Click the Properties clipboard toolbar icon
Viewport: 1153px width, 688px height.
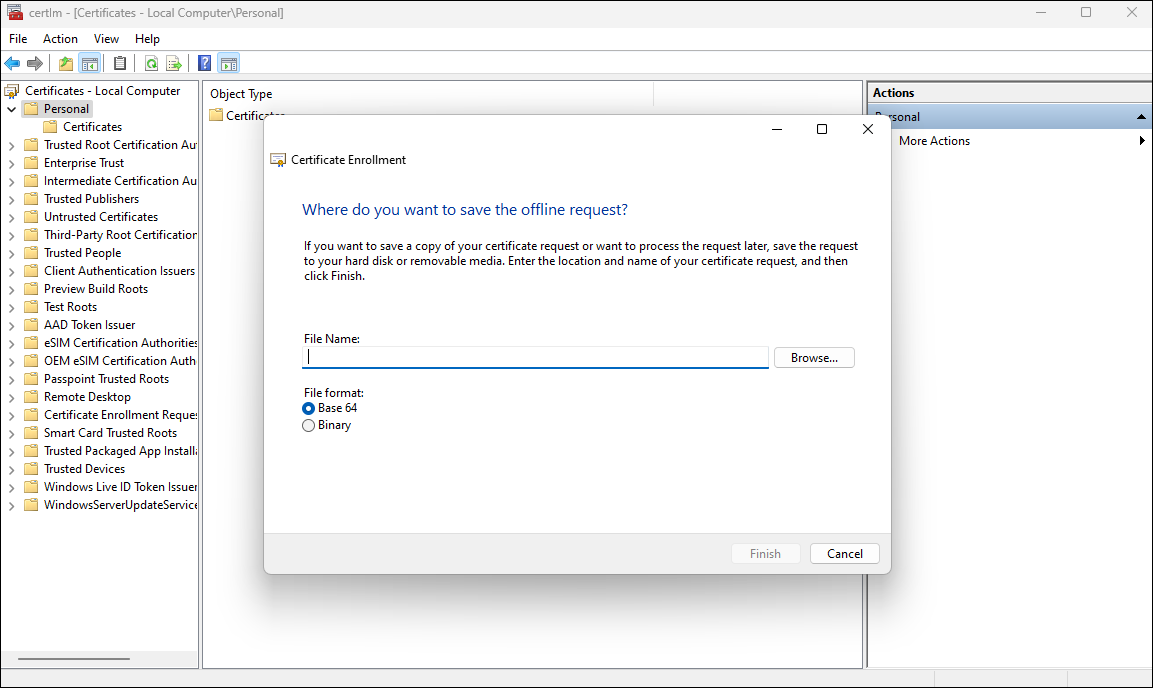pos(119,62)
